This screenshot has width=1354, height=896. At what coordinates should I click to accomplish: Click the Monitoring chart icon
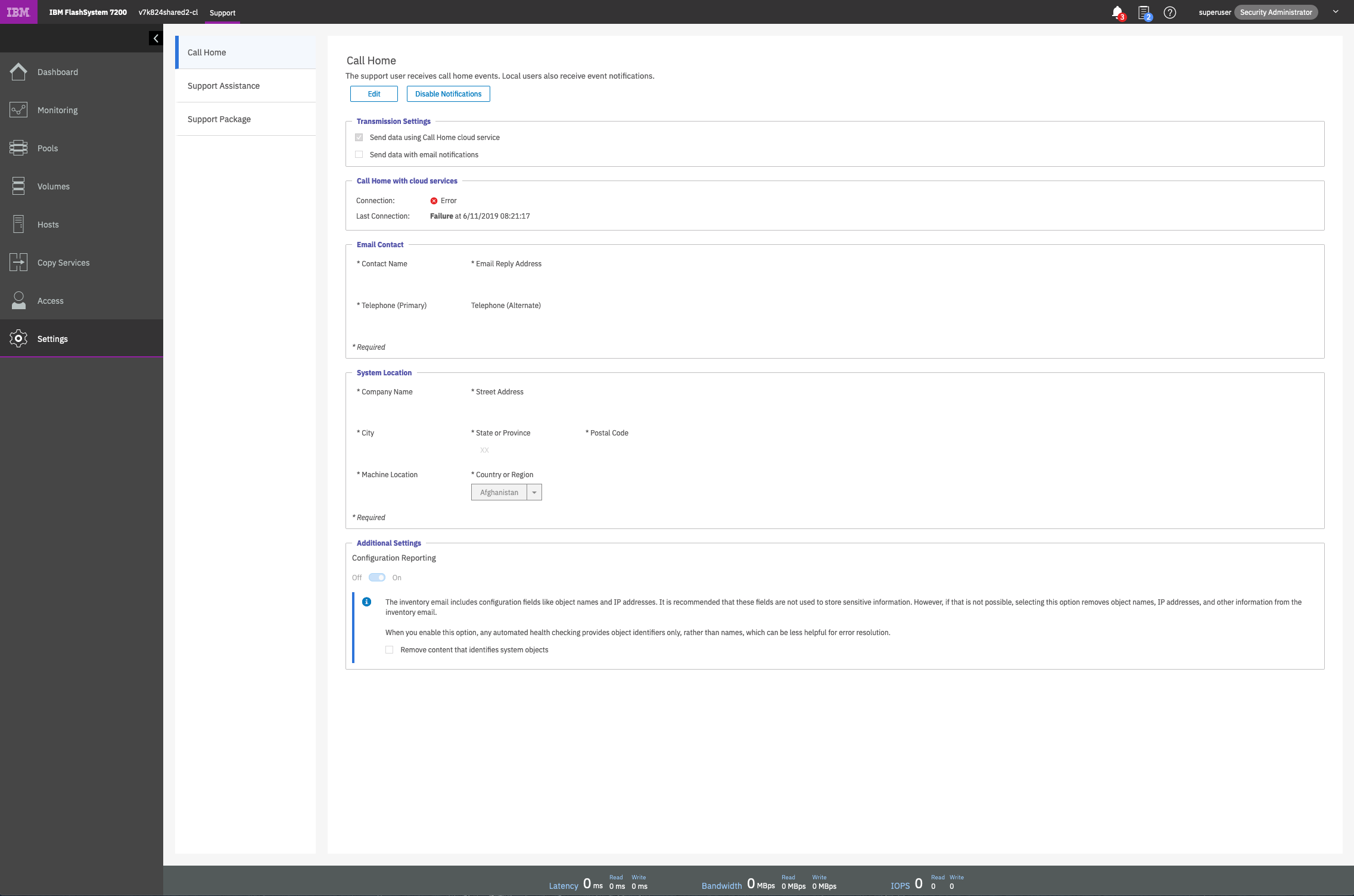tap(18, 110)
